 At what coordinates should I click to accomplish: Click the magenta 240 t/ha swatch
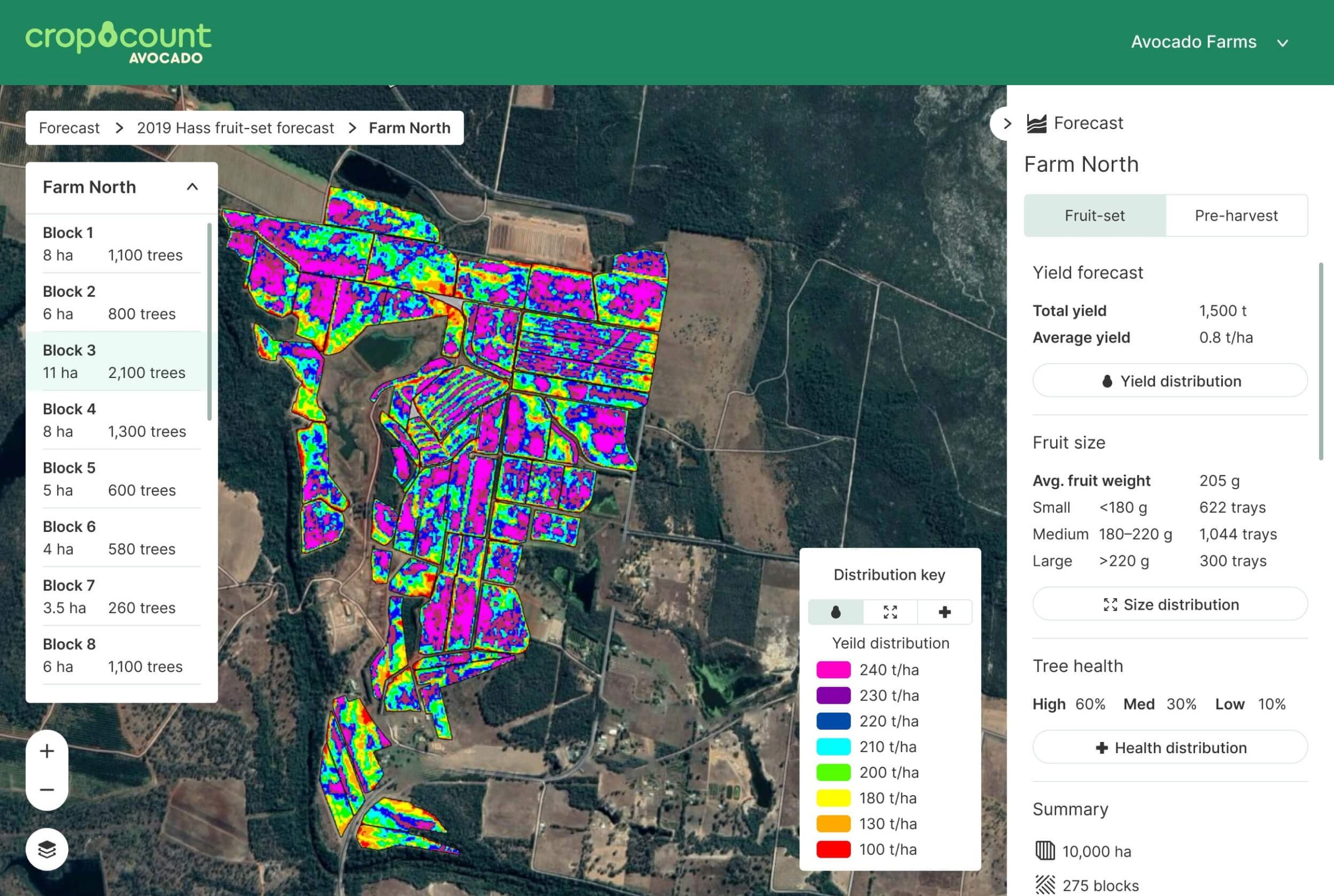834,670
